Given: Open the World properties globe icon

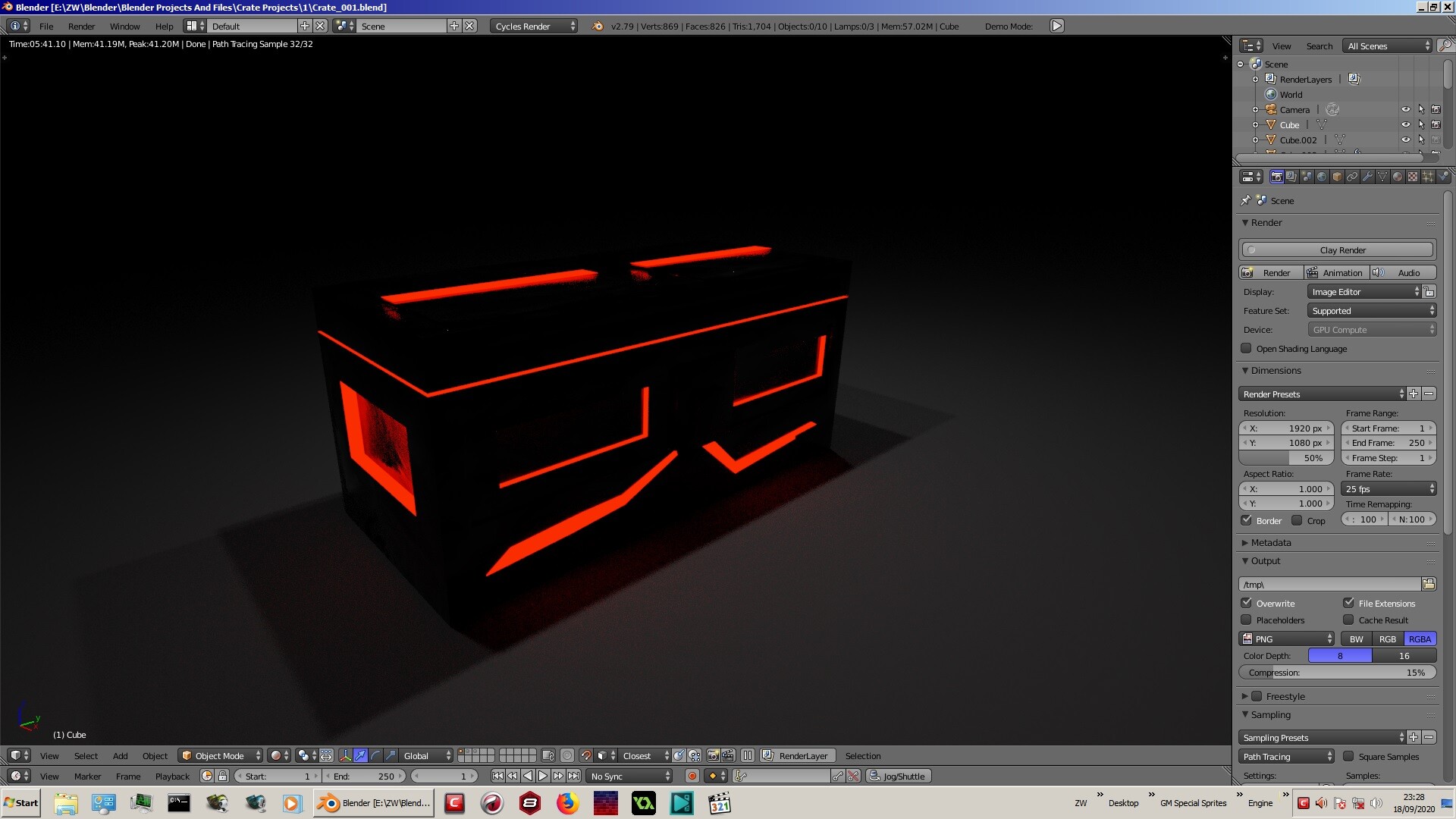Looking at the screenshot, I should 1321,177.
